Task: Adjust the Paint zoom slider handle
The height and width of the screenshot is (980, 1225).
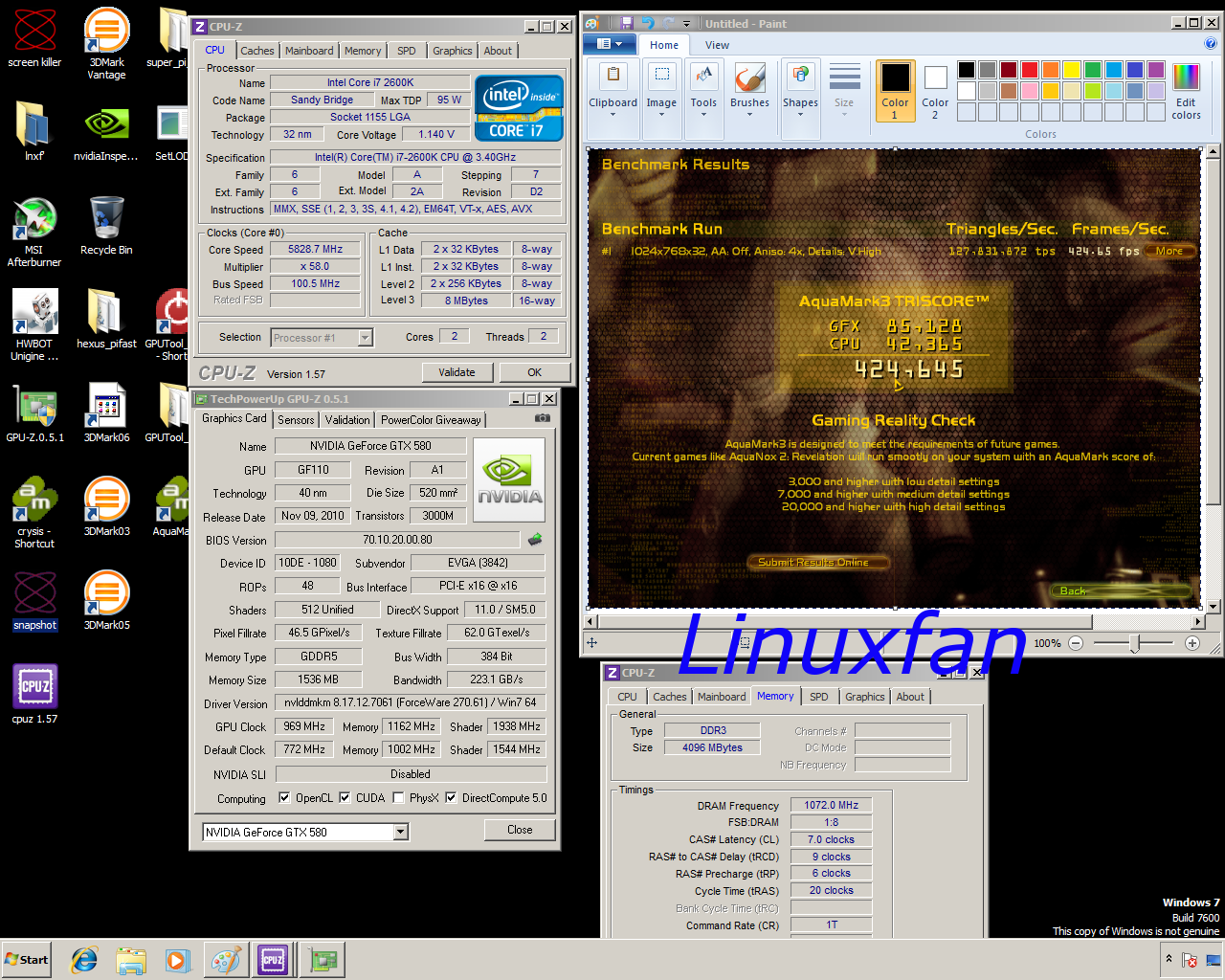Action: (1135, 643)
